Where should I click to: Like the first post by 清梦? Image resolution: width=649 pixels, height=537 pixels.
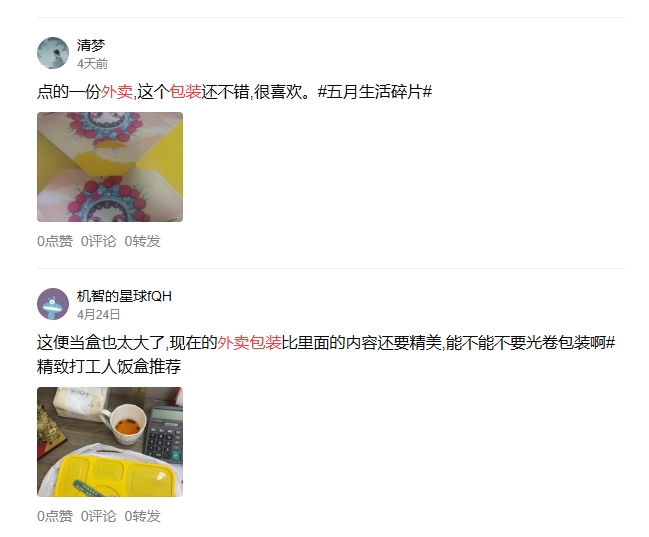coord(55,241)
